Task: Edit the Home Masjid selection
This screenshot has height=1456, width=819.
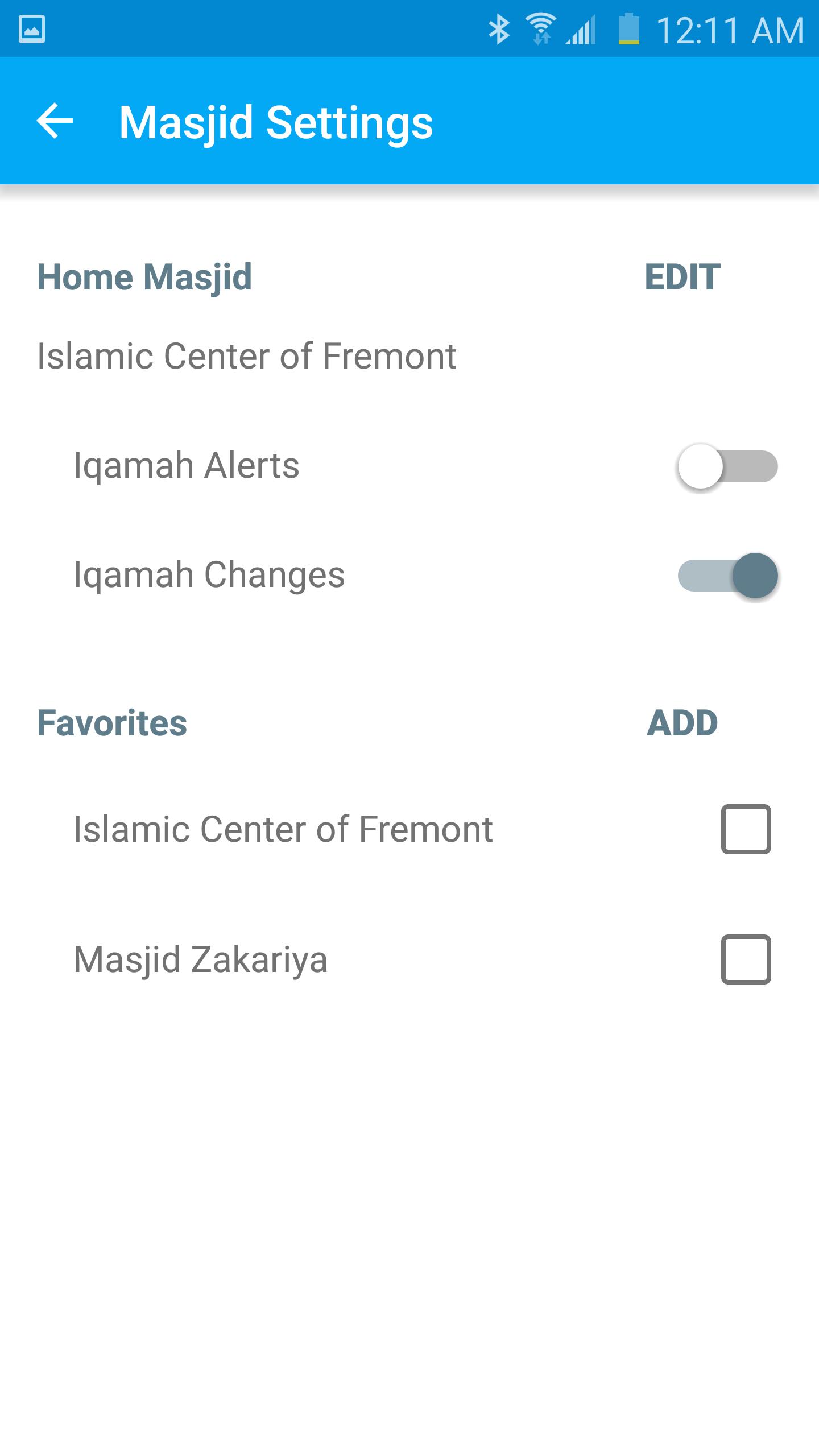Action: pyautogui.click(x=682, y=277)
